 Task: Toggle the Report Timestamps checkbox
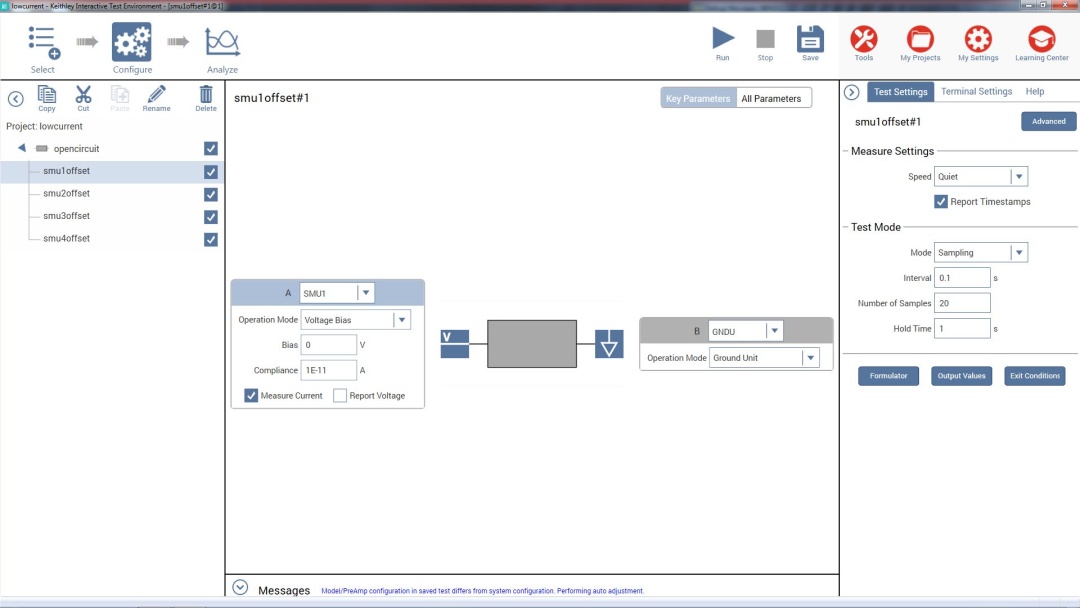941,202
